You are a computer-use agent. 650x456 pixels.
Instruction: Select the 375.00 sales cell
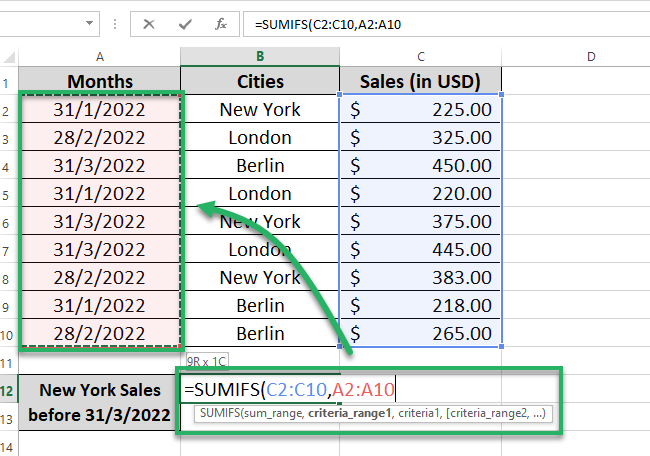click(x=420, y=221)
